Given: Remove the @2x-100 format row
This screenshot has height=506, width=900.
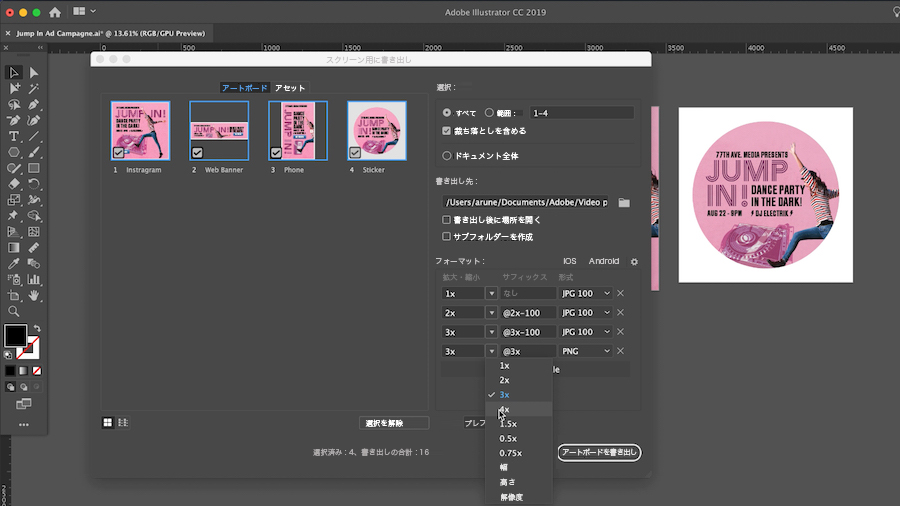Looking at the screenshot, I should 620,313.
